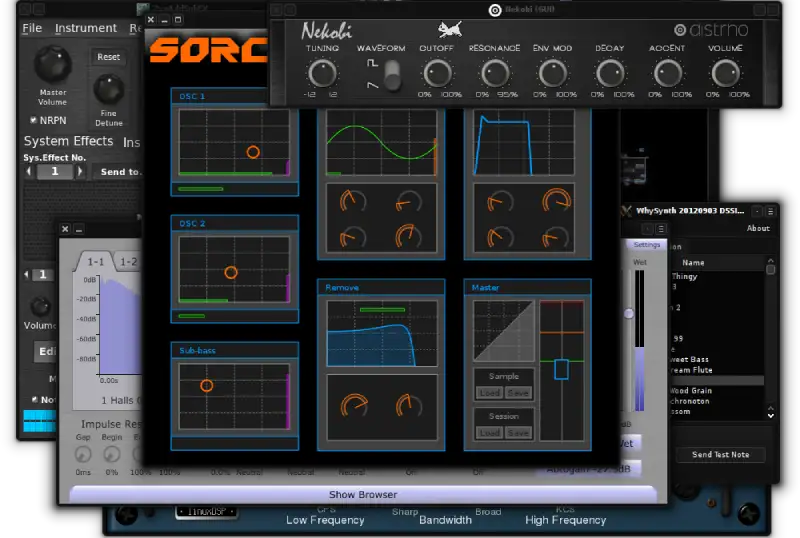
Task: Click the Edit button in ZynAddSubFX
Action: (x=47, y=352)
